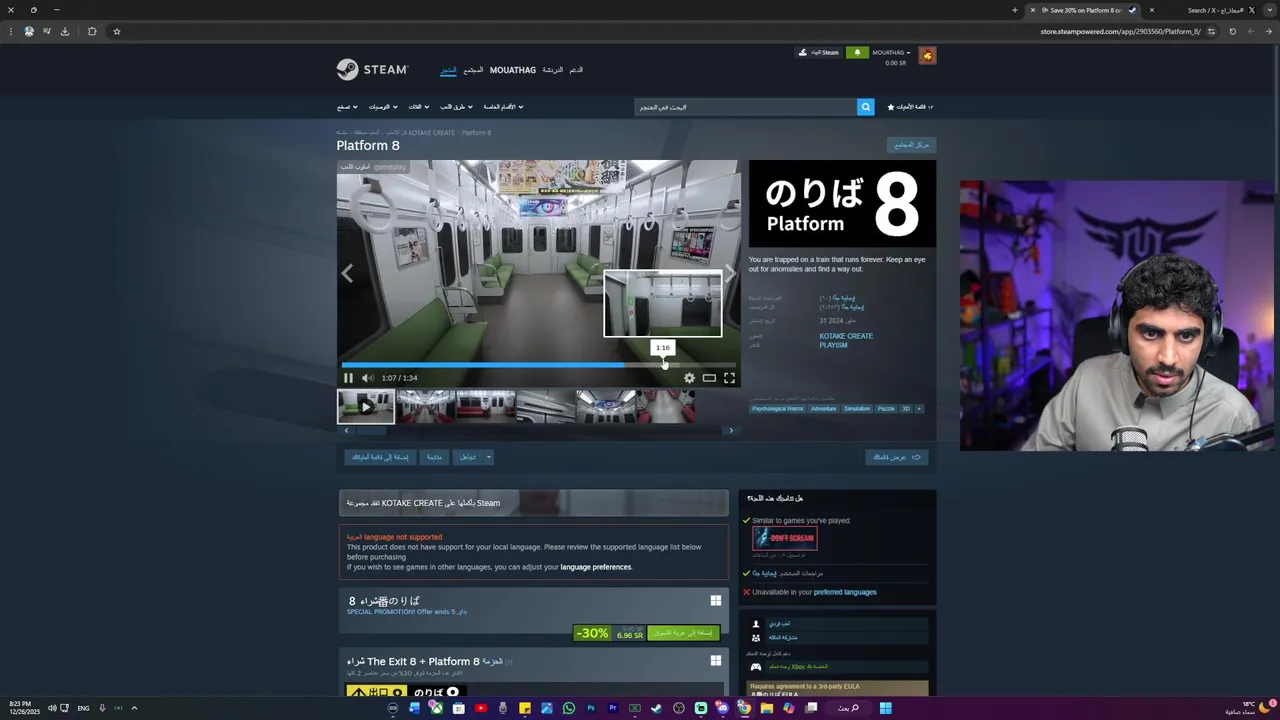
Task: Open the community tab in Steam header
Action: coord(473,70)
